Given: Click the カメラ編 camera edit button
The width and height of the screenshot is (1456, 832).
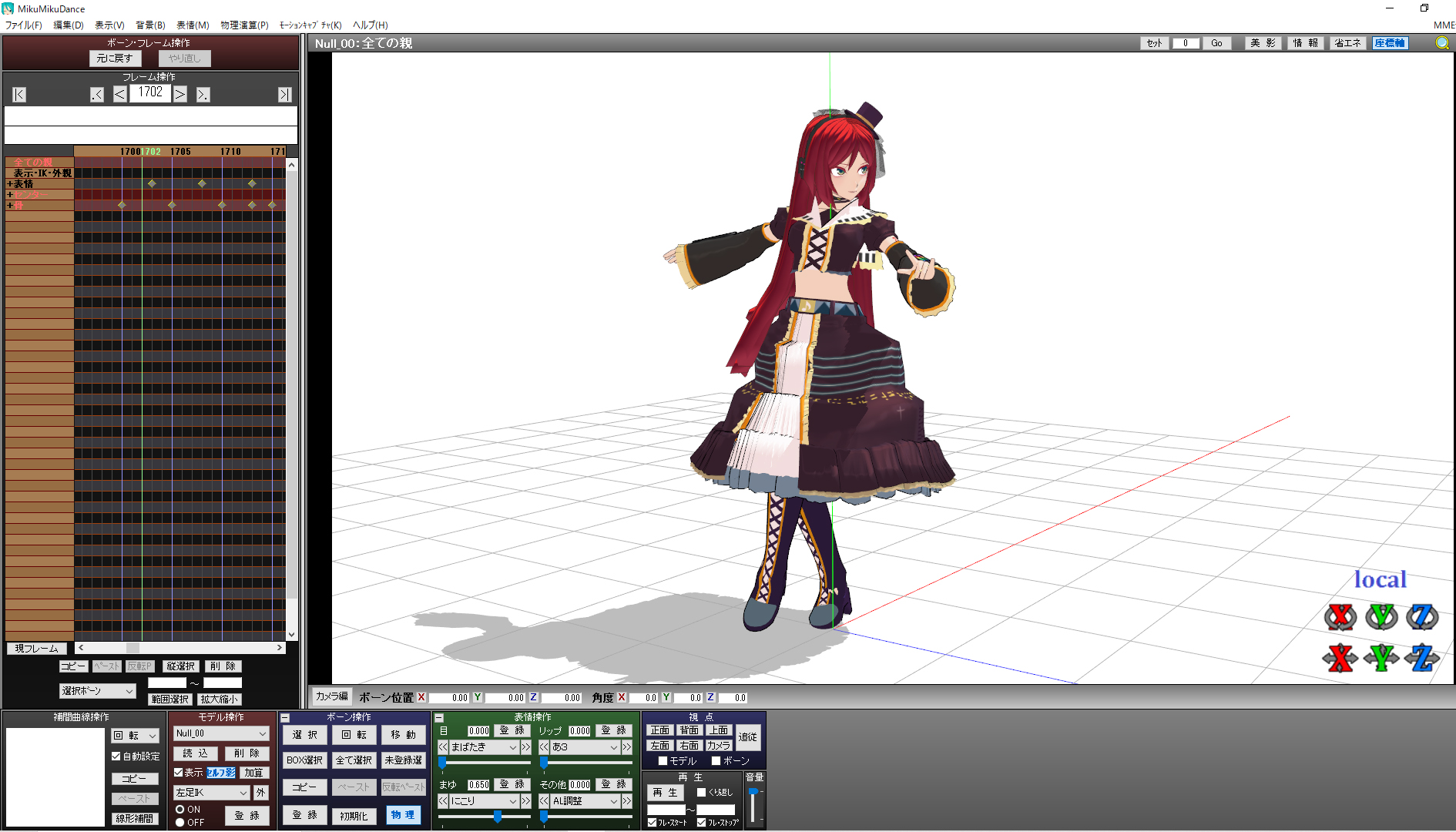Looking at the screenshot, I should pyautogui.click(x=332, y=696).
